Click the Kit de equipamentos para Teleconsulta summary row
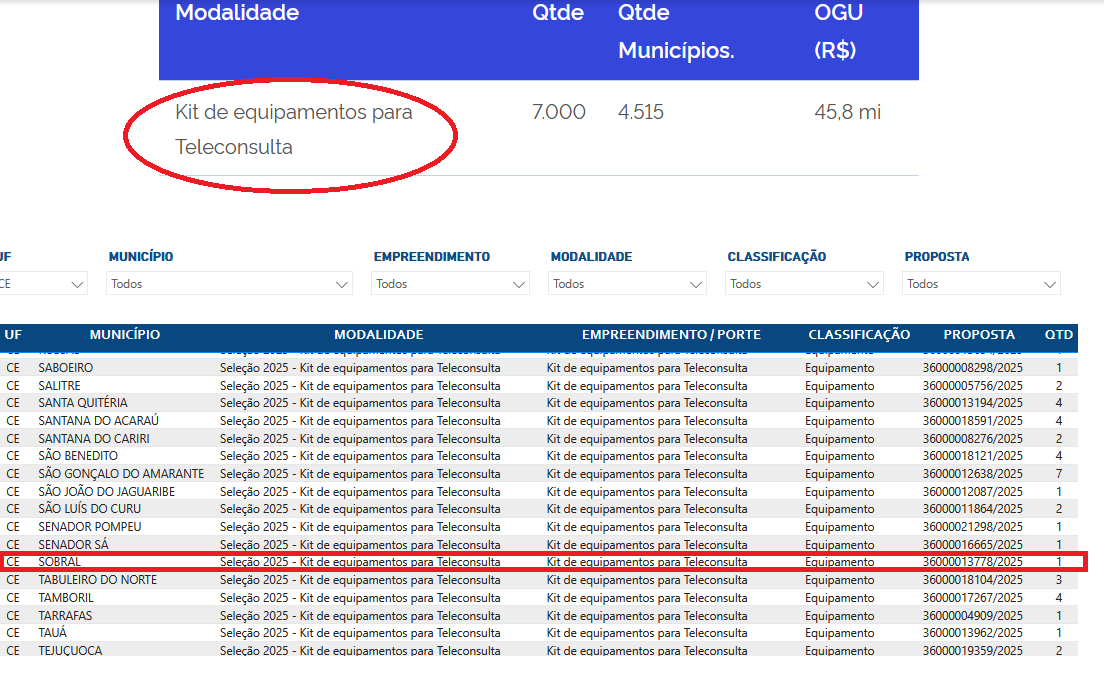This screenshot has width=1104, height=678. coord(294,129)
